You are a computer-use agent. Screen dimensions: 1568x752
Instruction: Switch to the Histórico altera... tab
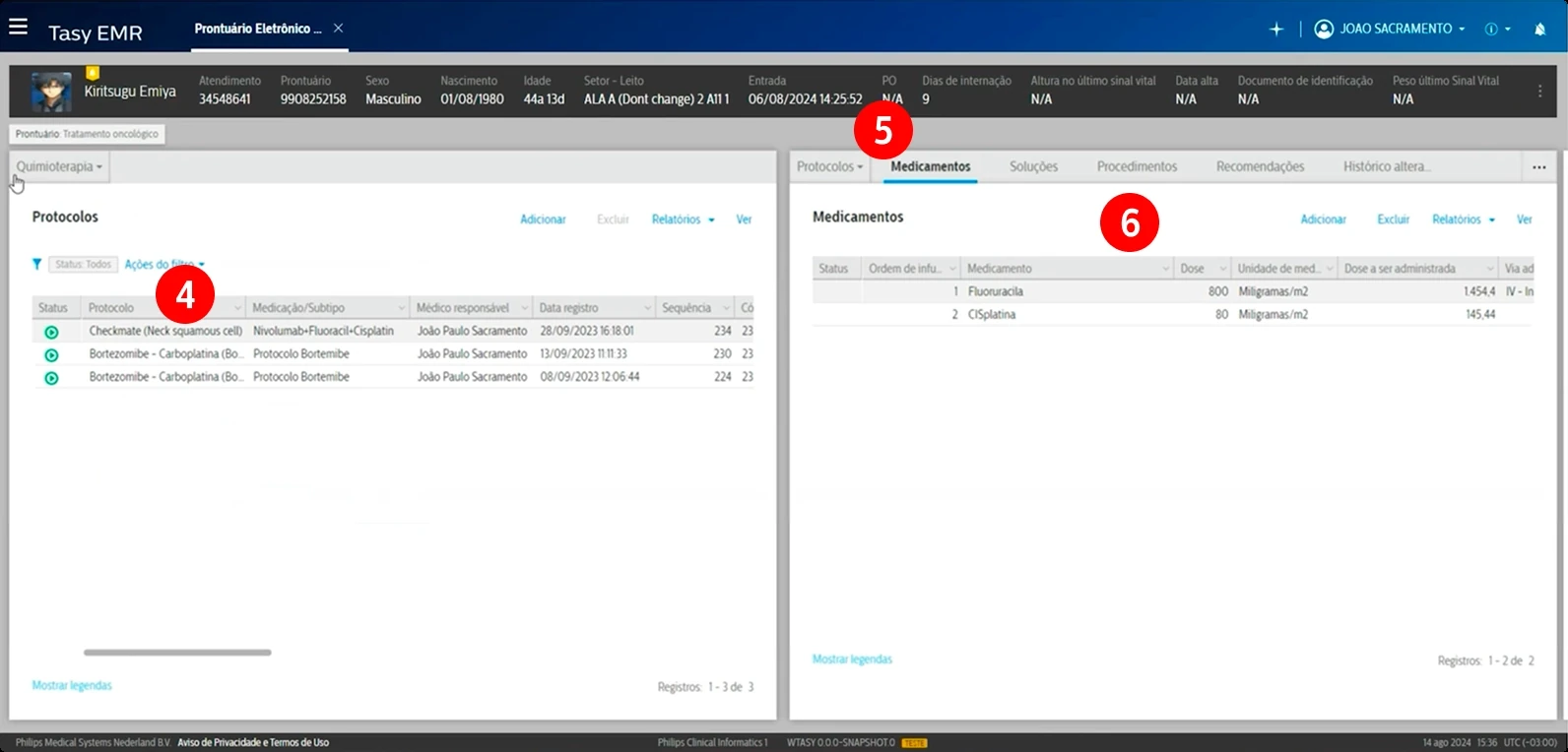(1387, 166)
